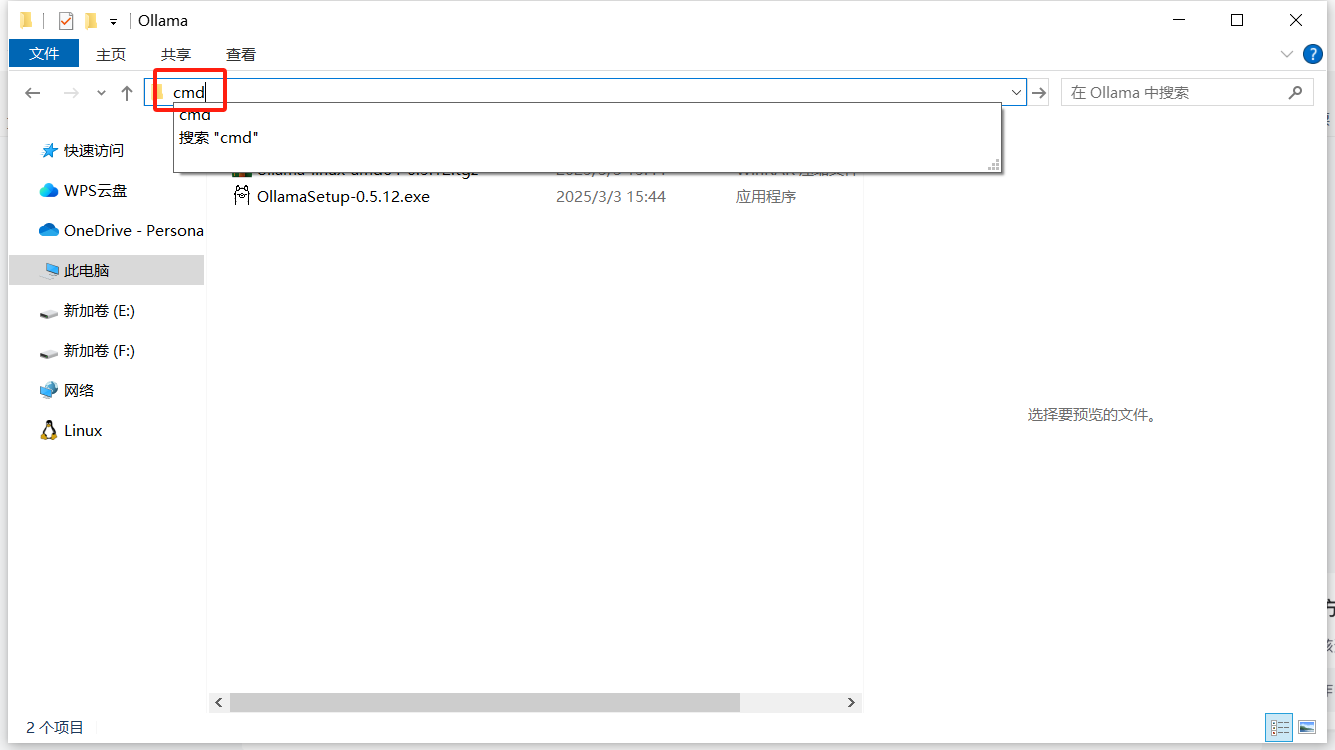1335x750 pixels.
Task: Switch to the 主页 ribbon tab
Action: click(x=111, y=54)
